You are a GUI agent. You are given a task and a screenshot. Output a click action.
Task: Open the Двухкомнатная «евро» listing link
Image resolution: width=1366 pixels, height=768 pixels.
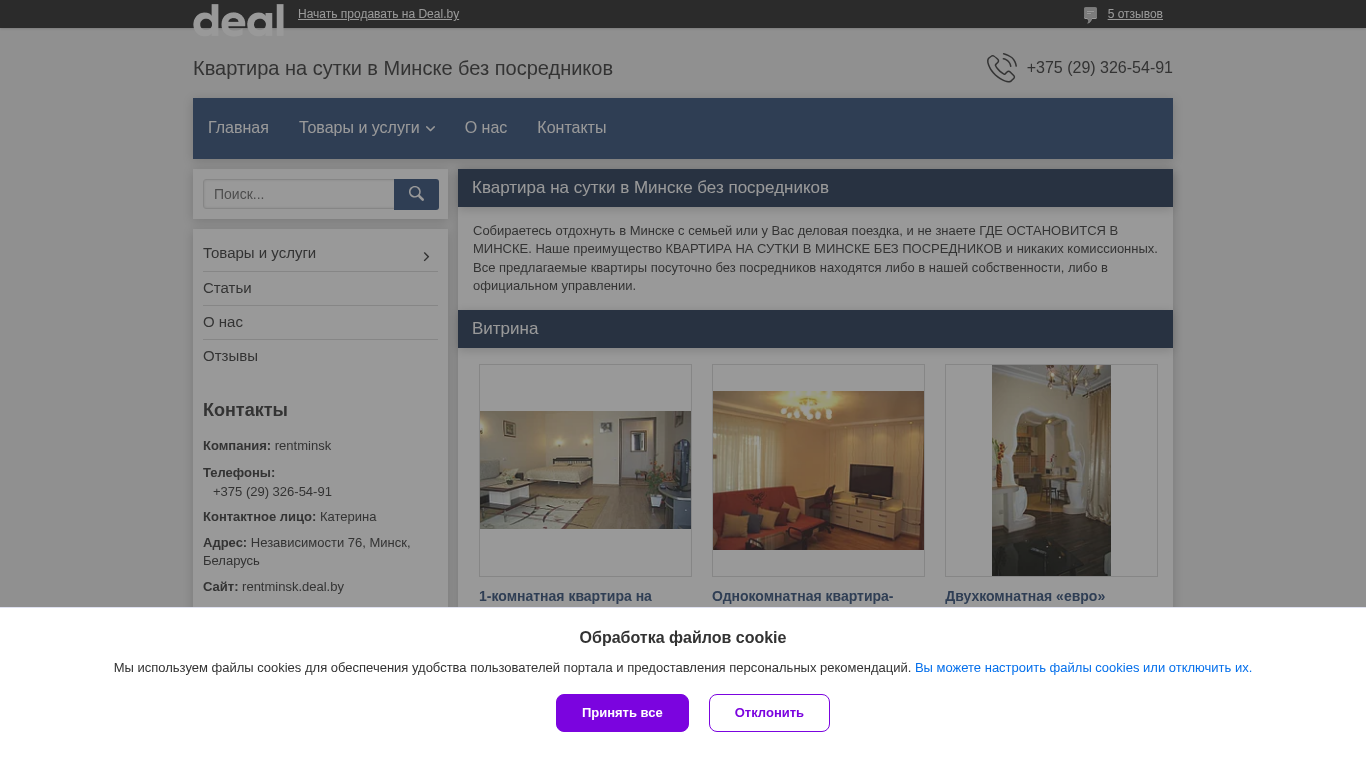pos(1025,596)
